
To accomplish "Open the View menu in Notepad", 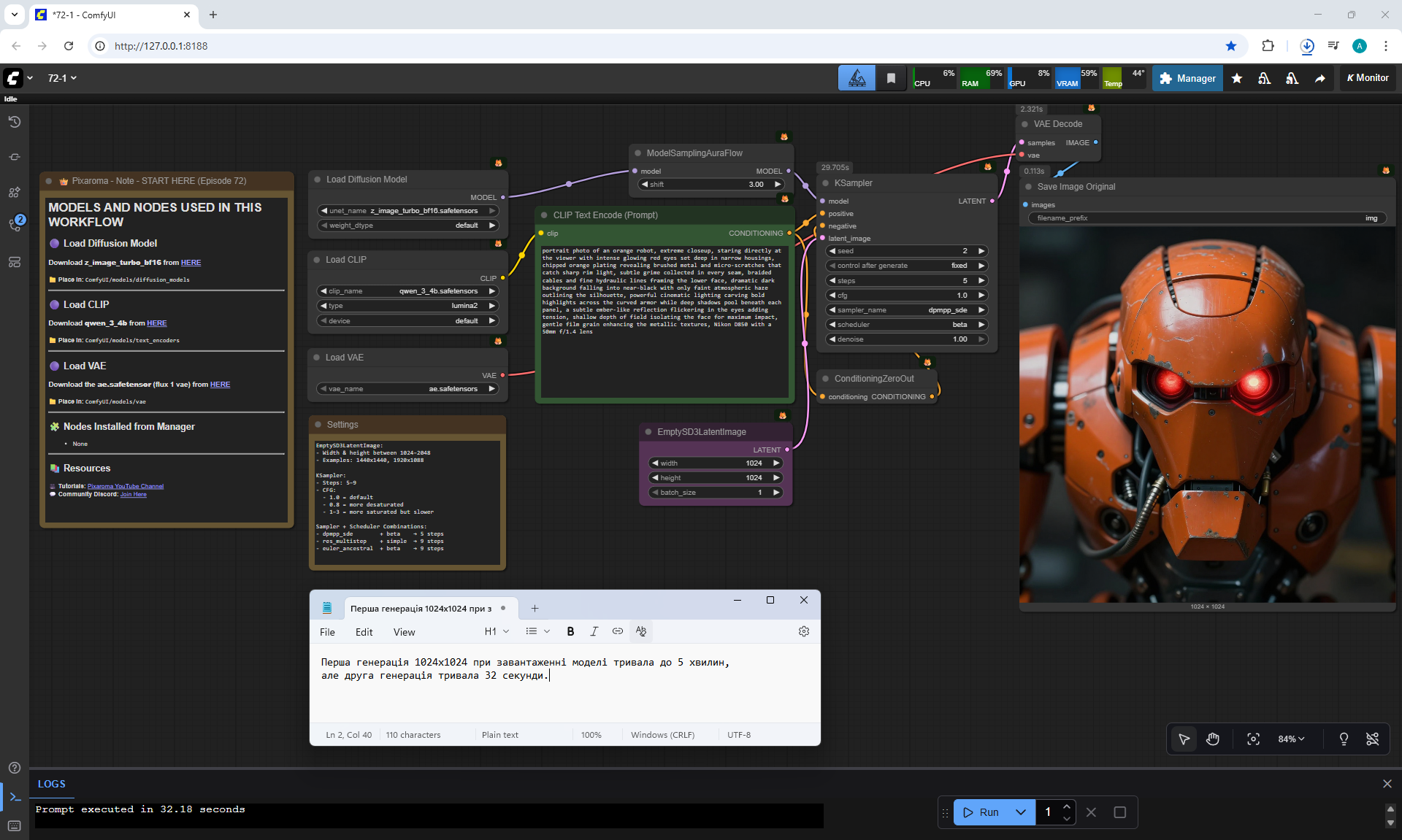I will (404, 632).
